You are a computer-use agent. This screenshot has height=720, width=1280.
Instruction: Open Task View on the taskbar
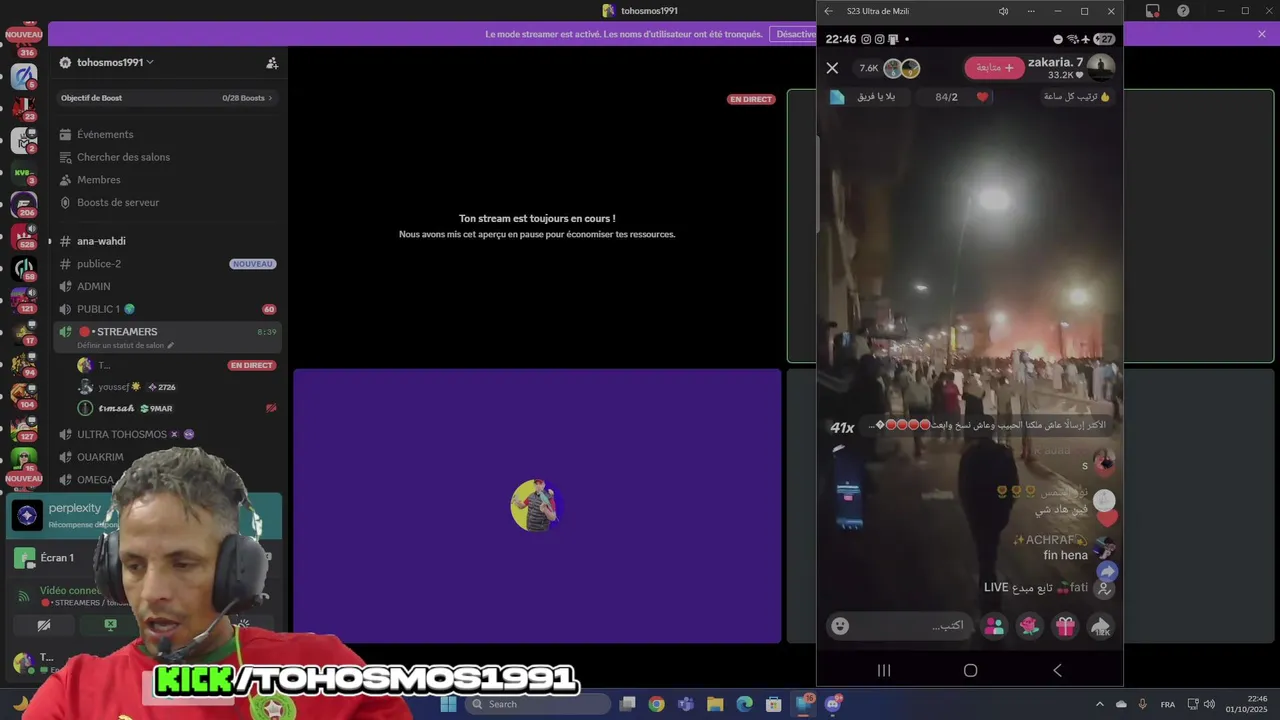tap(628, 704)
